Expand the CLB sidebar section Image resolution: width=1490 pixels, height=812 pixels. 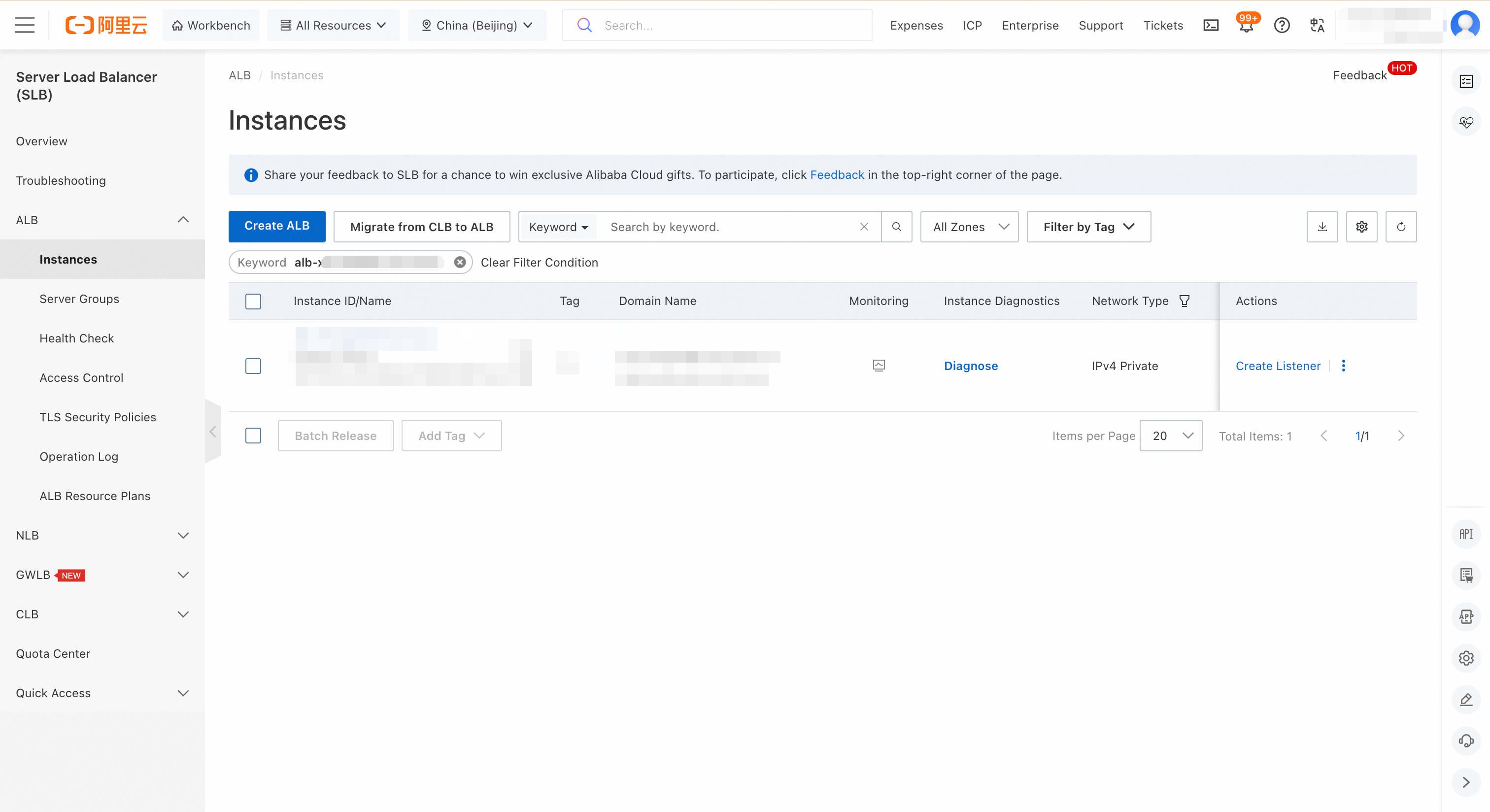[x=183, y=614]
